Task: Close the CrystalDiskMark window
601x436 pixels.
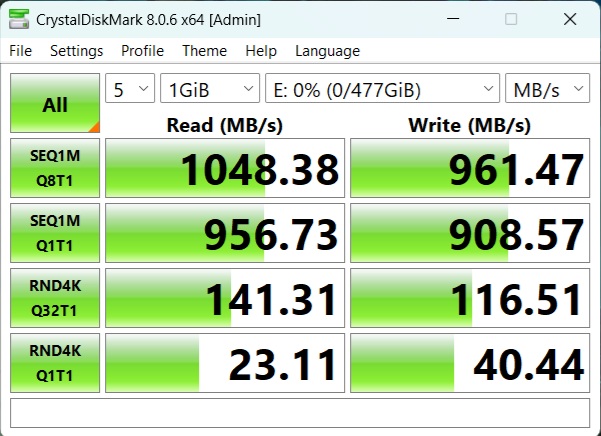Action: [570, 19]
